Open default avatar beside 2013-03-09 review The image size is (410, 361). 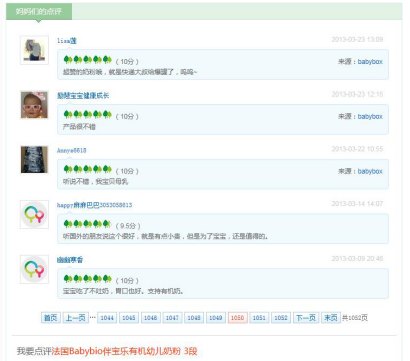click(x=34, y=269)
